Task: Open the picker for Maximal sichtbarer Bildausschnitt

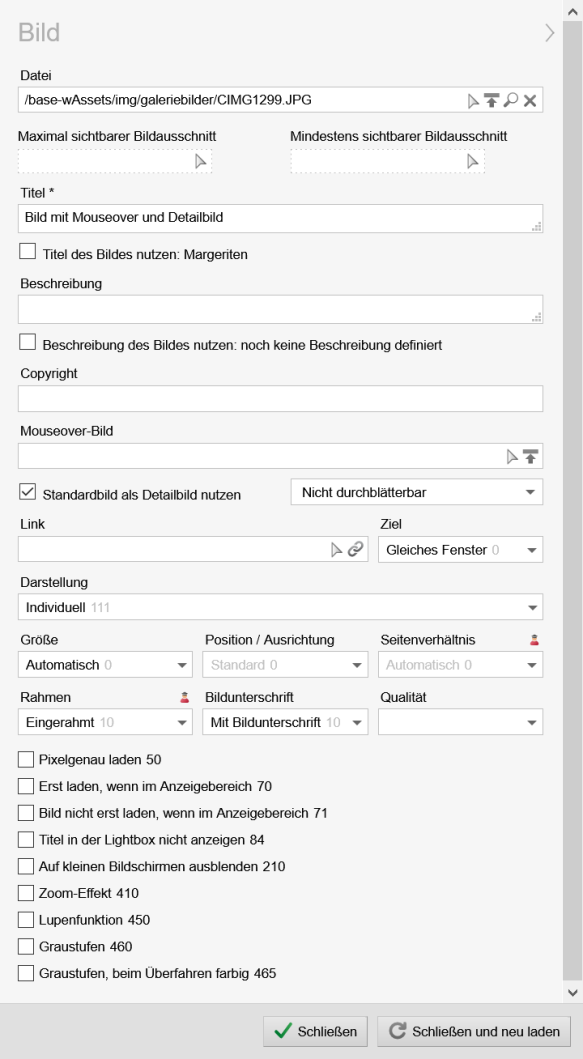Action: [x=200, y=162]
